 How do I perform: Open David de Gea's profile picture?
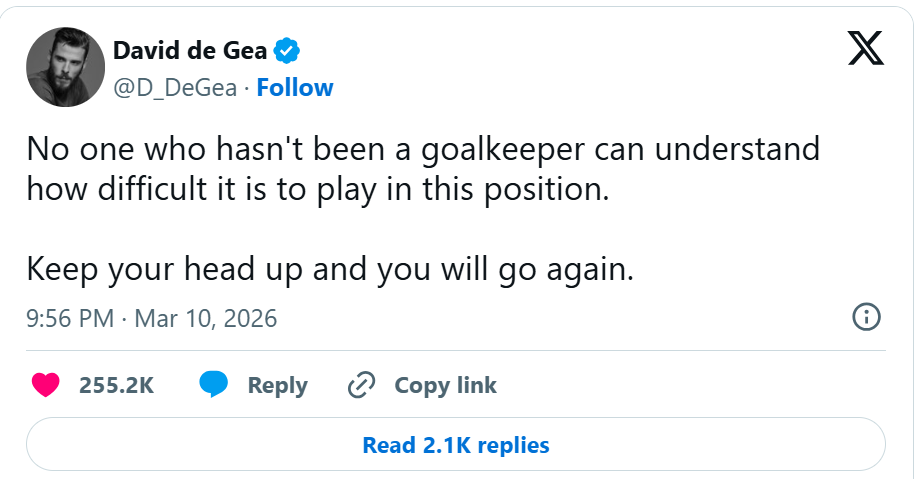click(x=65, y=67)
